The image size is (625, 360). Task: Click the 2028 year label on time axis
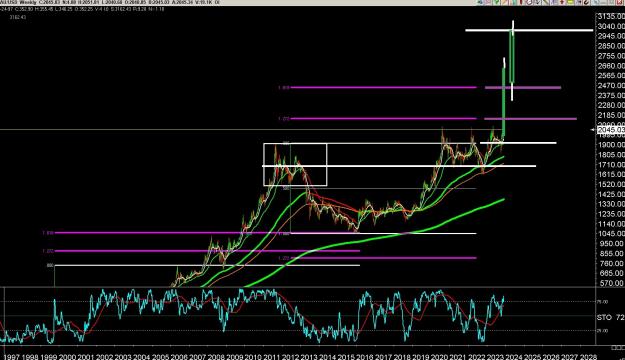[x=588, y=356]
